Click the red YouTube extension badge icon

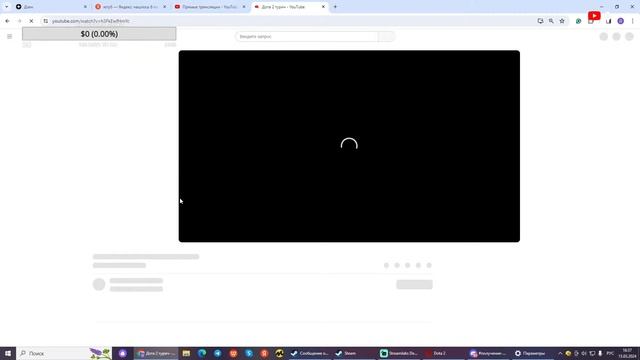coord(594,16)
